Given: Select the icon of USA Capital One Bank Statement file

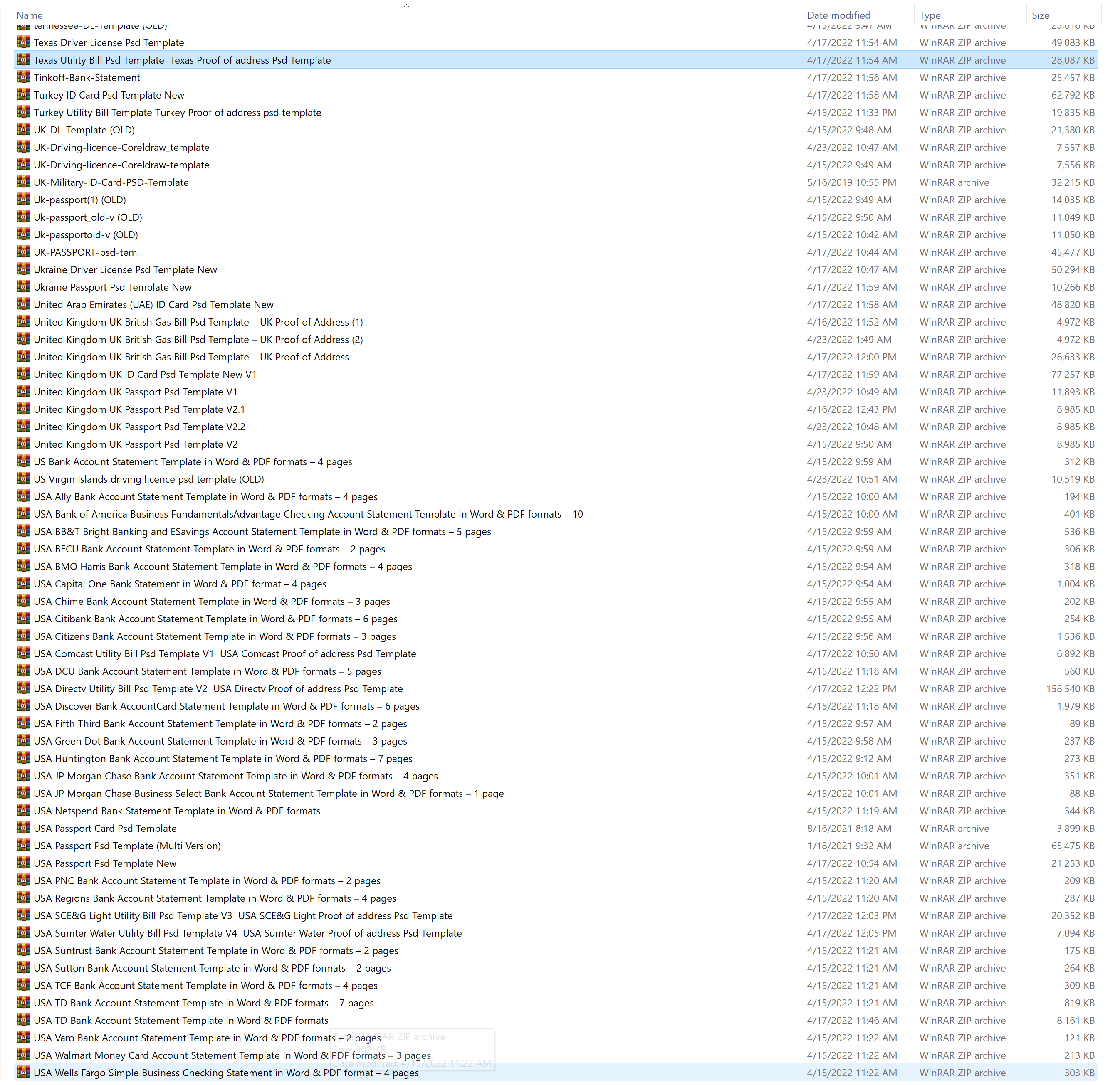Looking at the screenshot, I should pyautogui.click(x=23, y=584).
